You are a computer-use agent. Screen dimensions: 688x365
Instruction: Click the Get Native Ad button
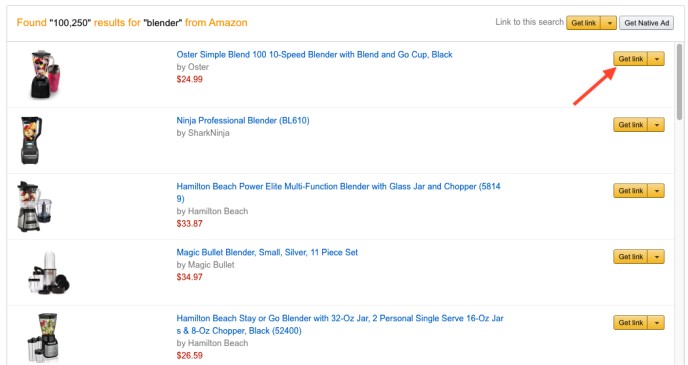(x=646, y=23)
